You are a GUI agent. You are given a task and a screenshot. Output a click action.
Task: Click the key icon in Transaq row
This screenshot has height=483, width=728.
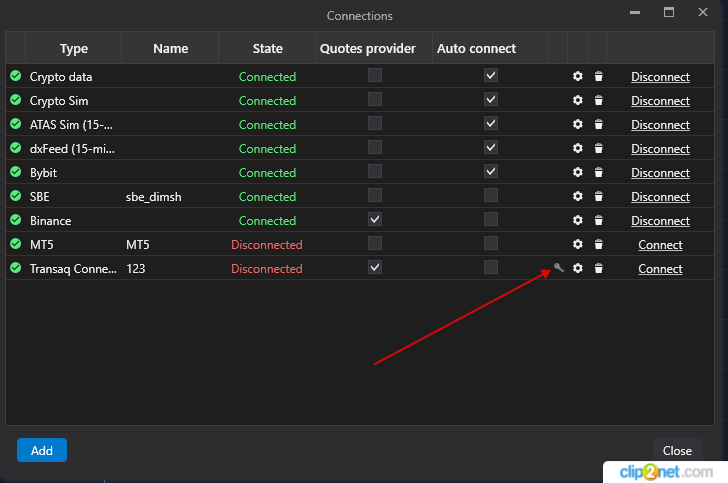coord(559,268)
